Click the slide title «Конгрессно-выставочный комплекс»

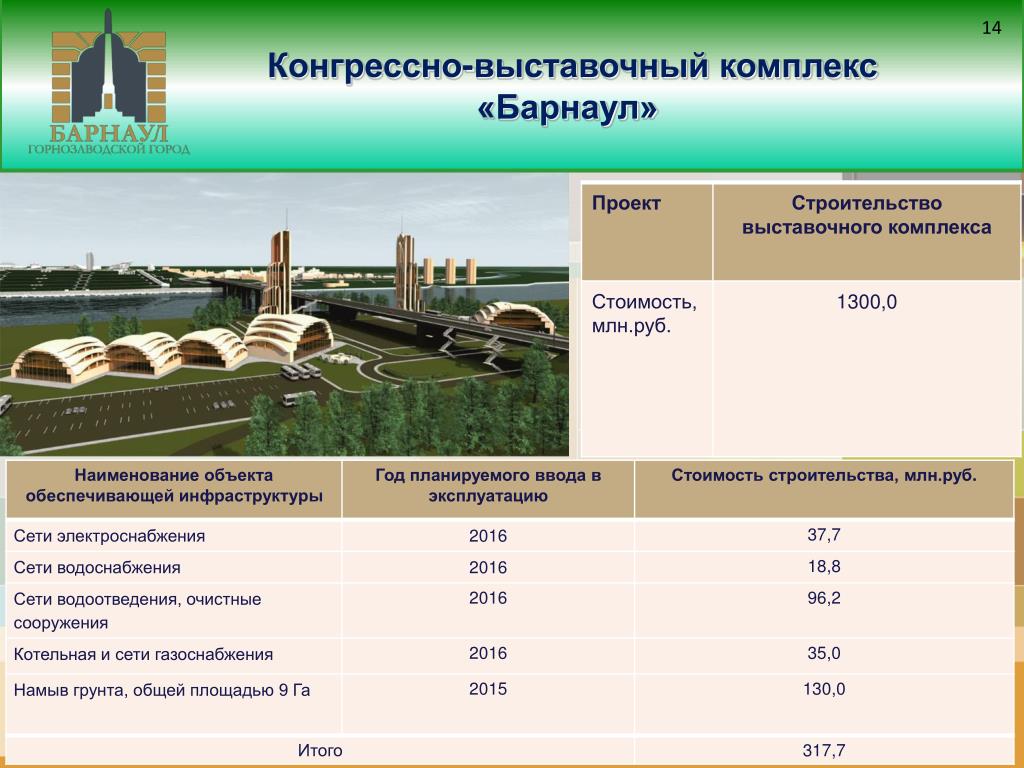pos(573,67)
